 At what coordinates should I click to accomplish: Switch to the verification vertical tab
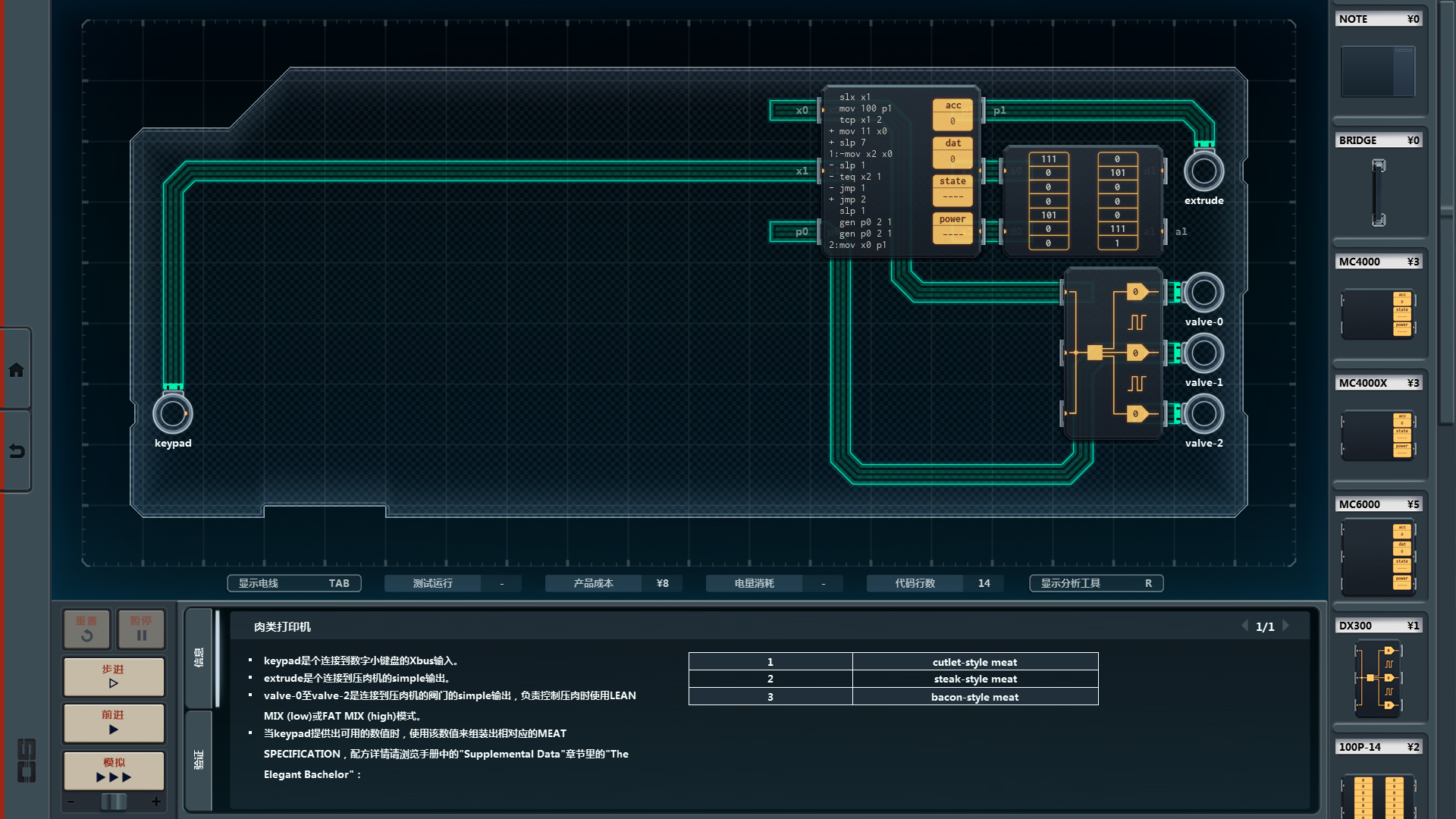[199, 760]
